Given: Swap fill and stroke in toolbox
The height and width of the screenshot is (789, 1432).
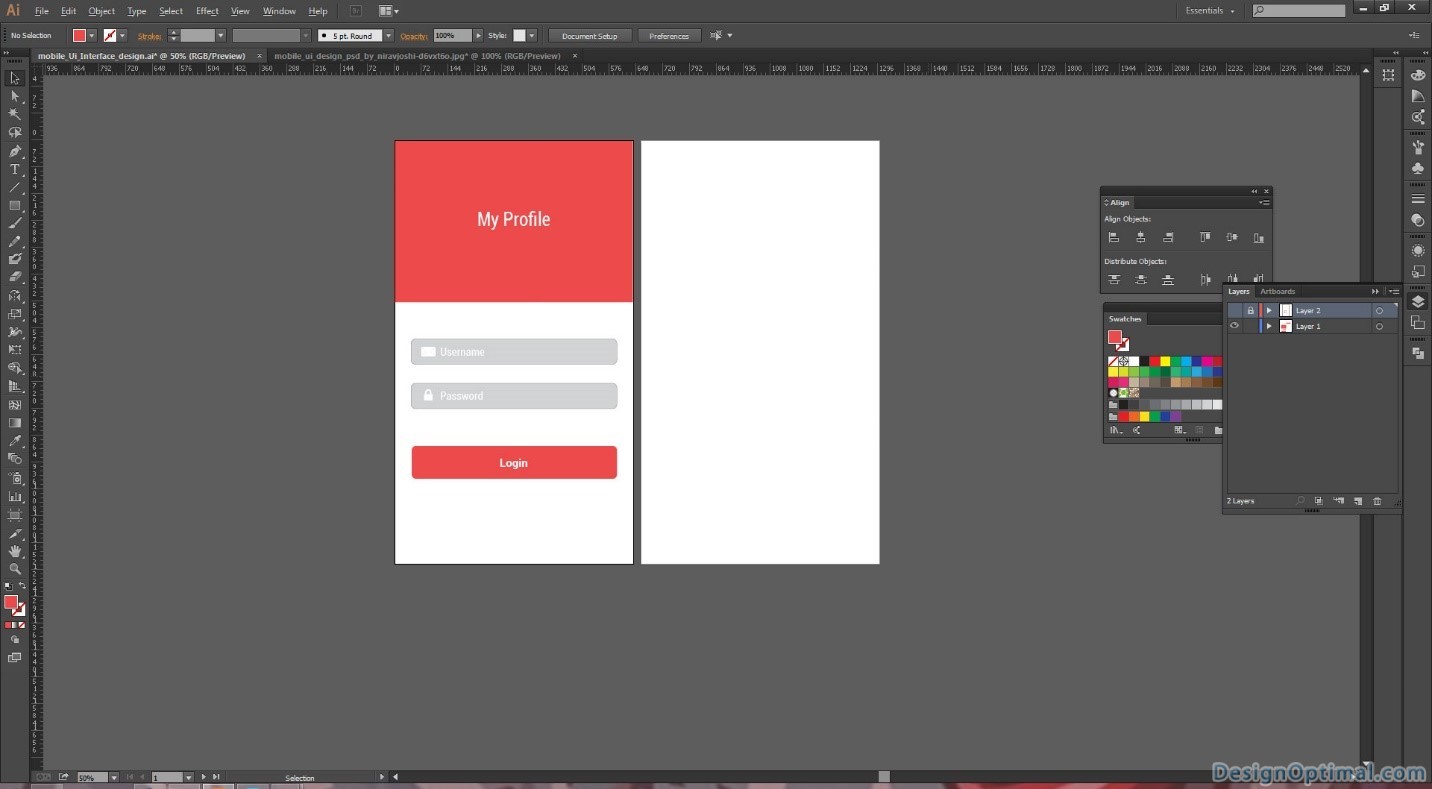Looking at the screenshot, I should (22, 586).
